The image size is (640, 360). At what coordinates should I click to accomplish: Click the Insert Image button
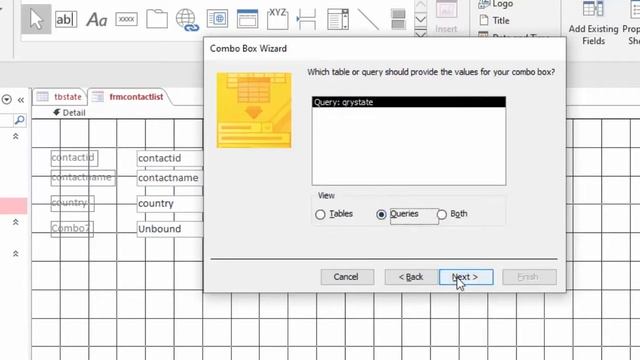click(x=446, y=16)
